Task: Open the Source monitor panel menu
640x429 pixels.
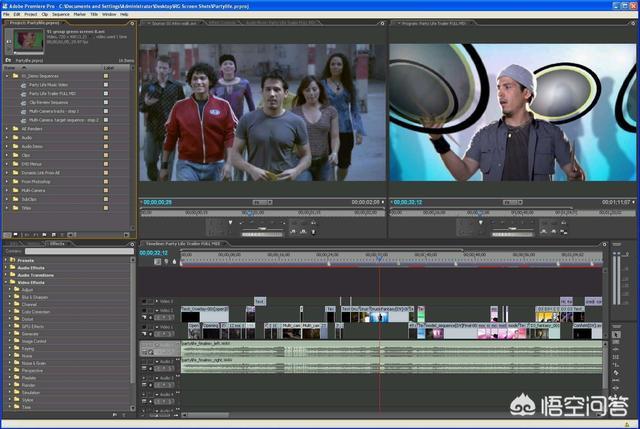Action: [382, 23]
